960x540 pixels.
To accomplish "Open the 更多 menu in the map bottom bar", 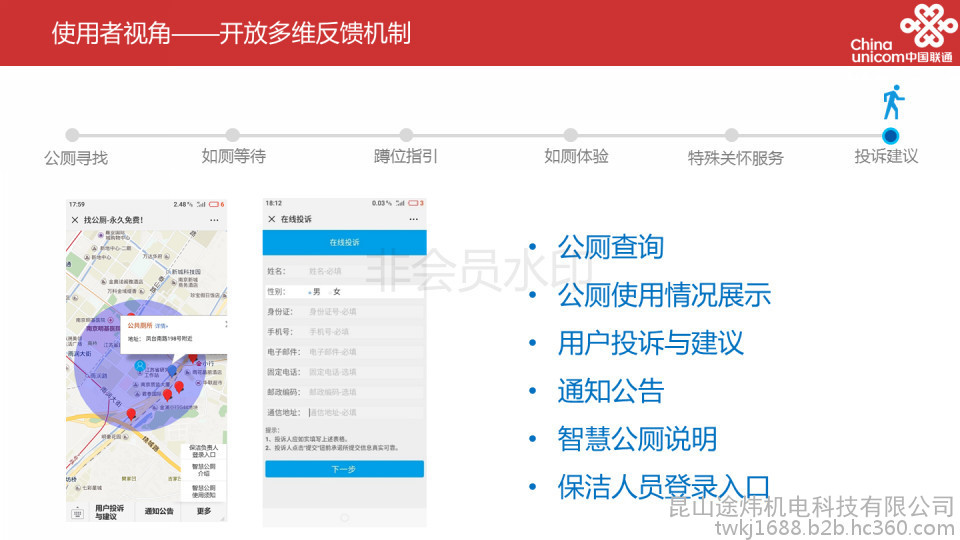I will click(x=204, y=511).
